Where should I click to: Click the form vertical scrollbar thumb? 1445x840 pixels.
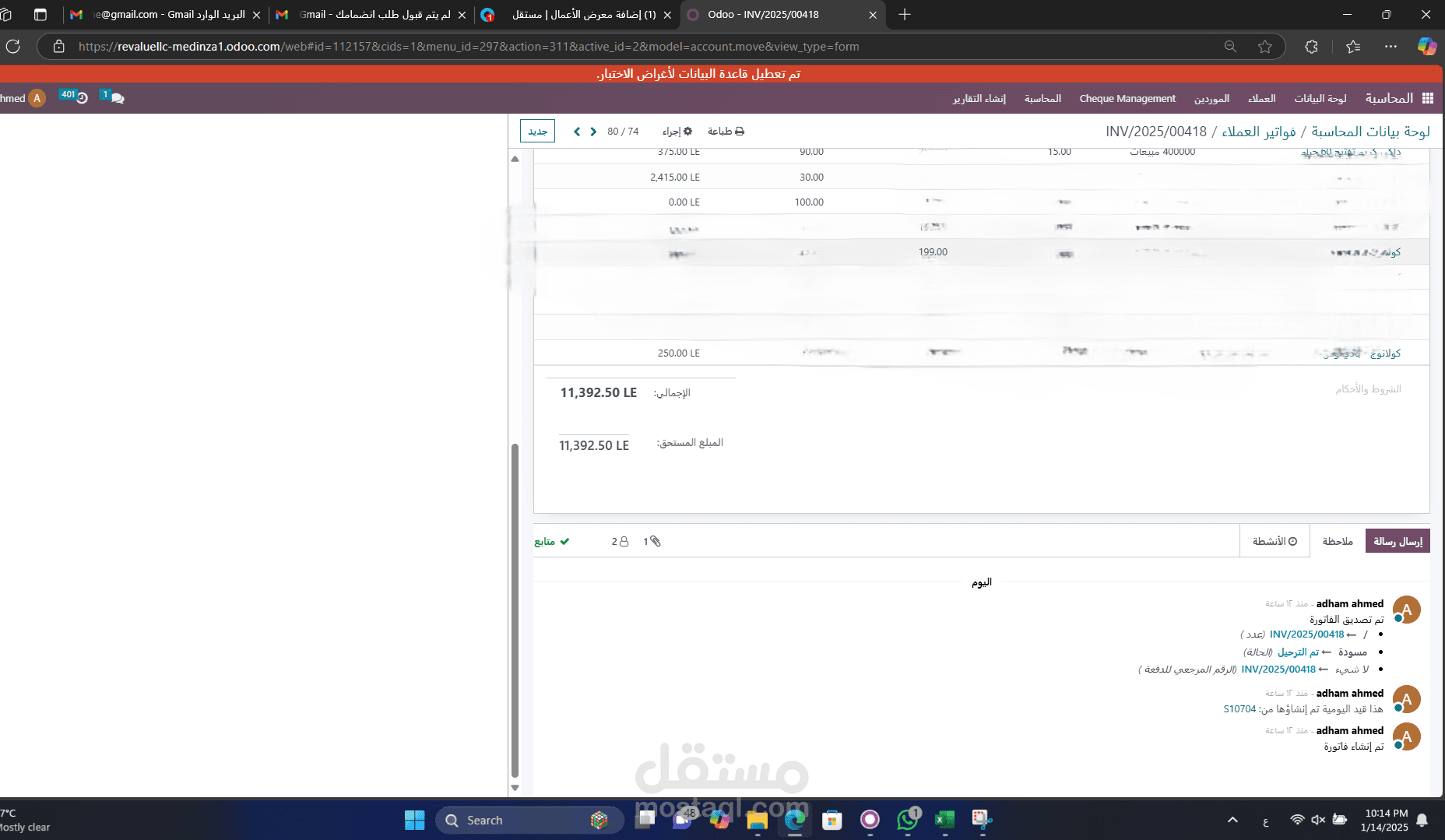[x=515, y=611]
